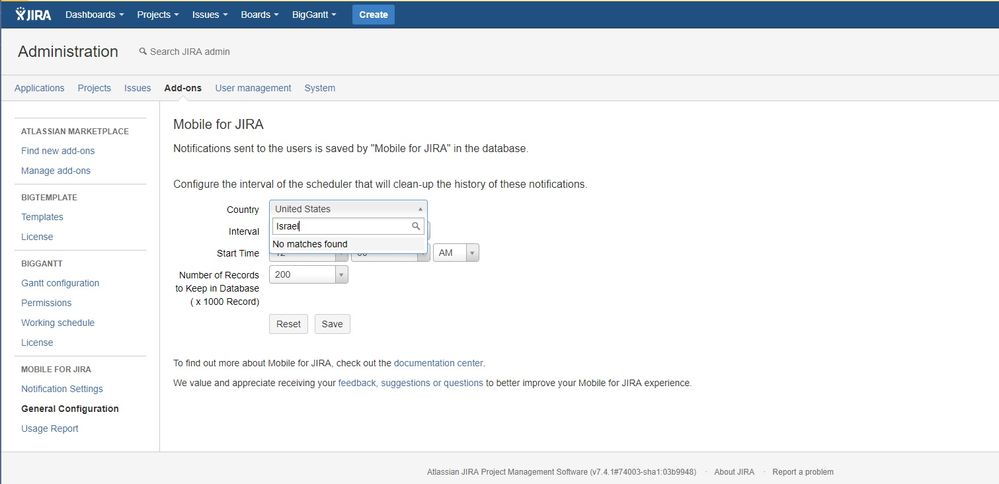Click the No matches found result row
This screenshot has height=484, width=999.
[348, 244]
